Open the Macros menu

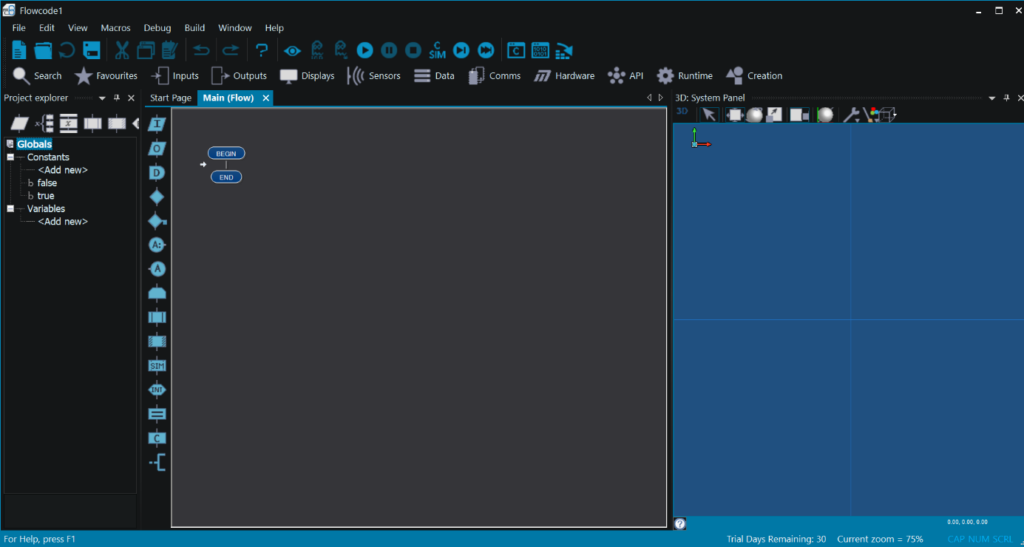coord(115,28)
